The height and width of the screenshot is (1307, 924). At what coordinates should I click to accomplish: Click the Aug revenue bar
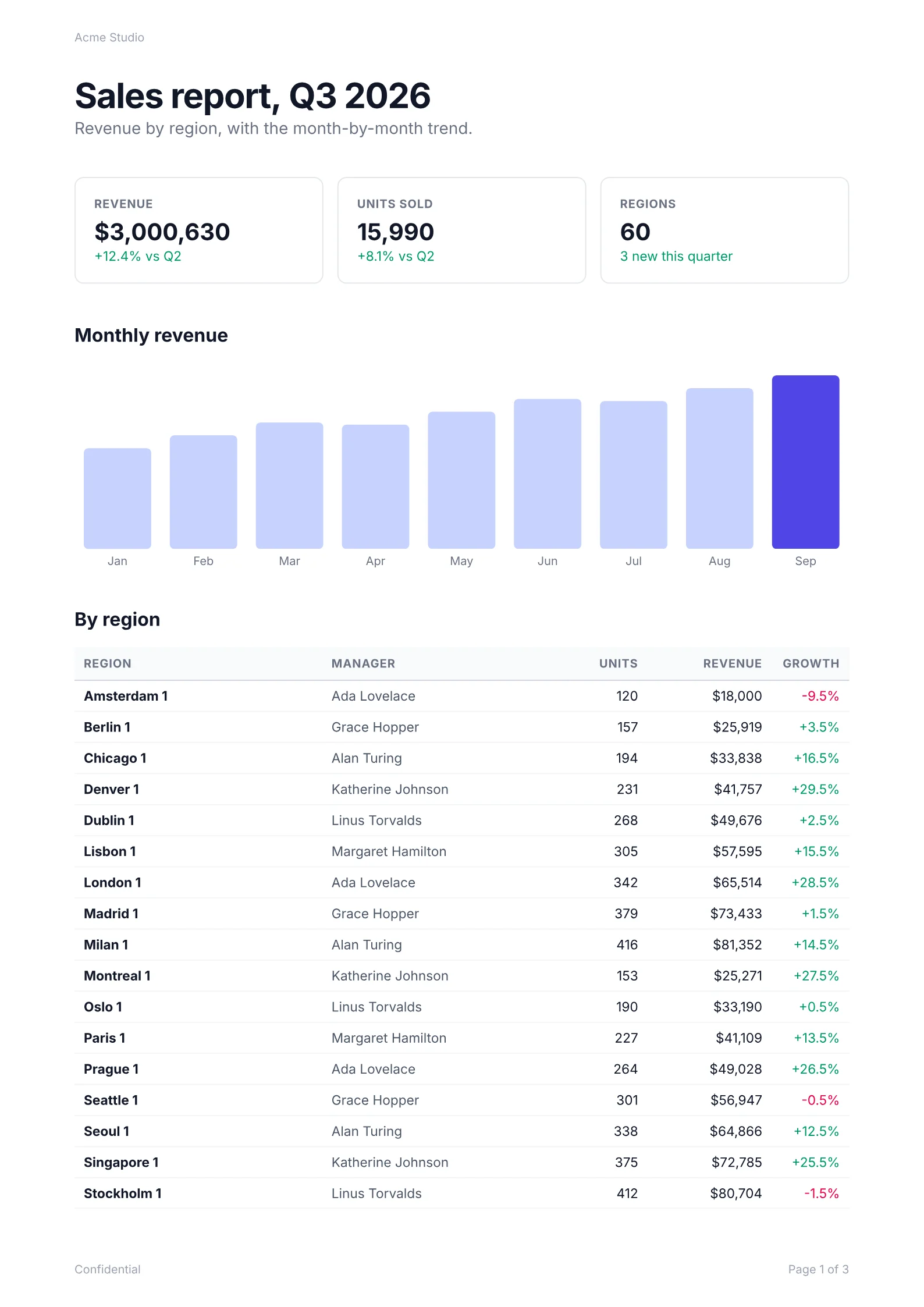coord(720,468)
